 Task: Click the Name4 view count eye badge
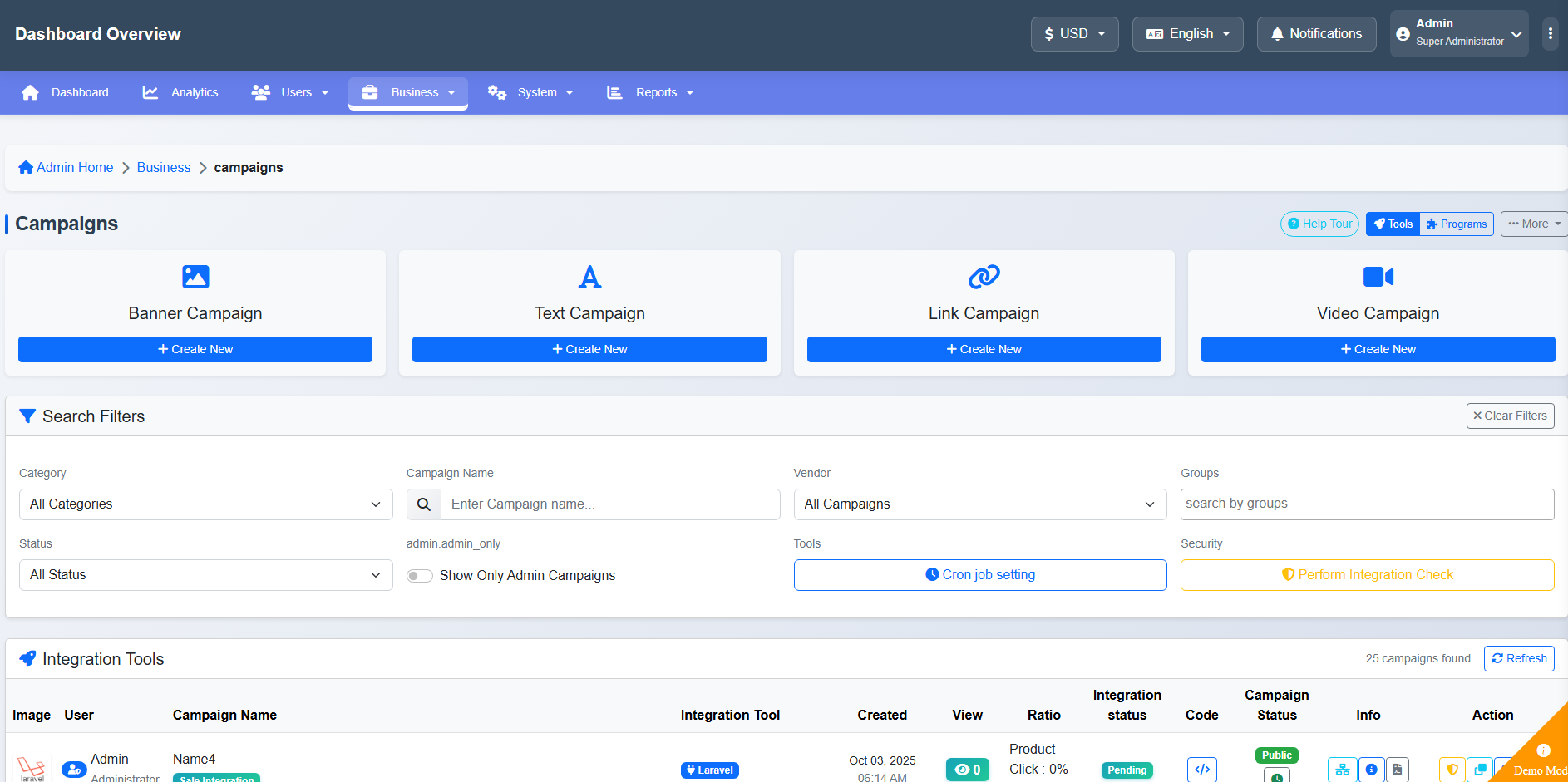(968, 770)
